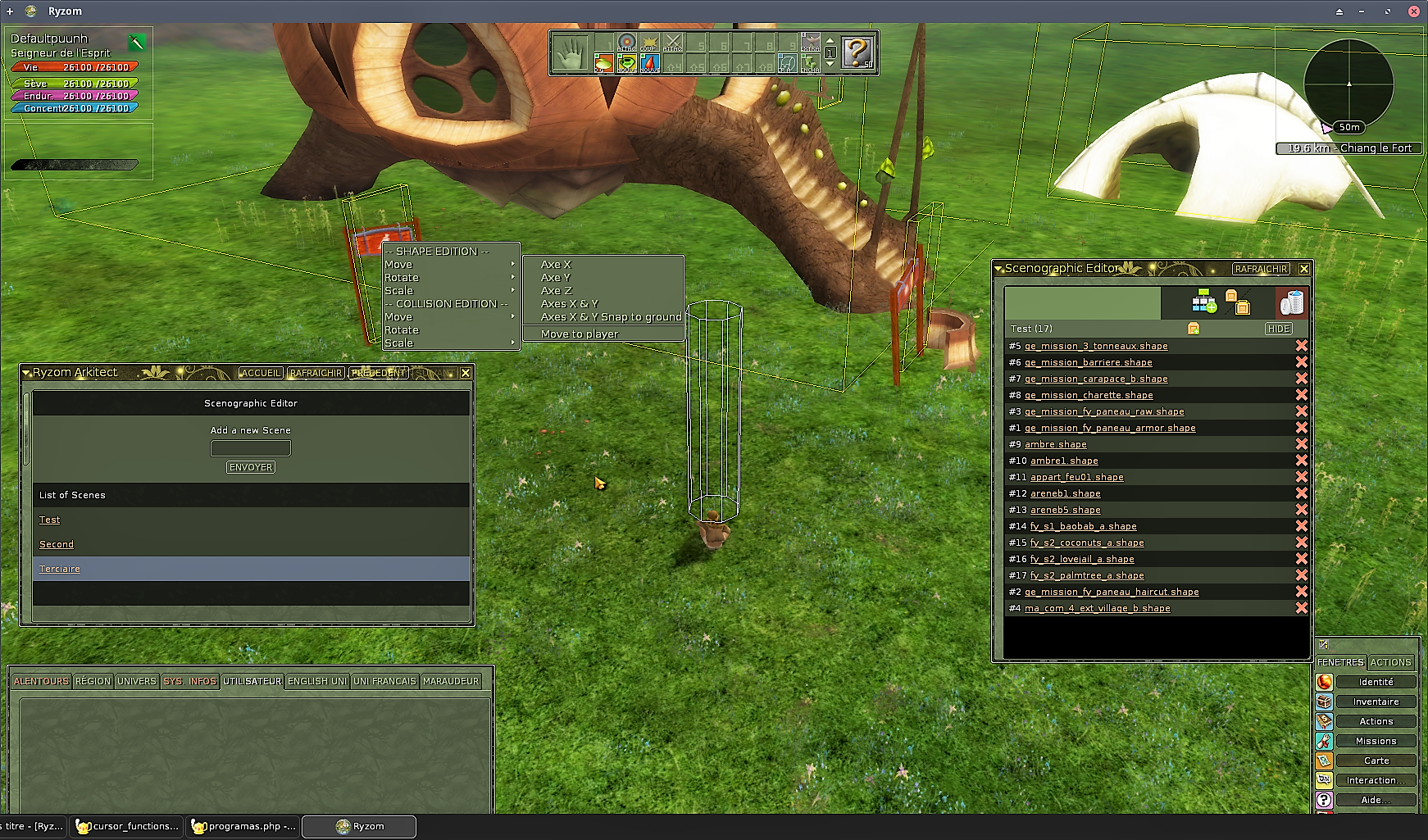Delete ge_mission_barriere.shape with red X
Viewport: 1428px width, 840px height.
1301,362
